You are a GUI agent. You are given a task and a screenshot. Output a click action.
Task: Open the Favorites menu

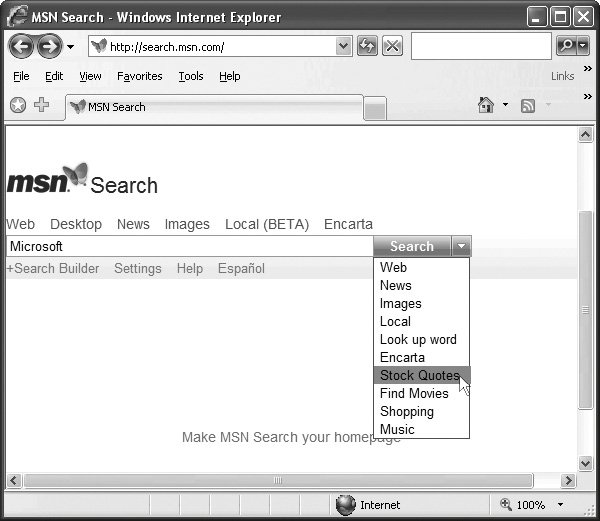140,76
